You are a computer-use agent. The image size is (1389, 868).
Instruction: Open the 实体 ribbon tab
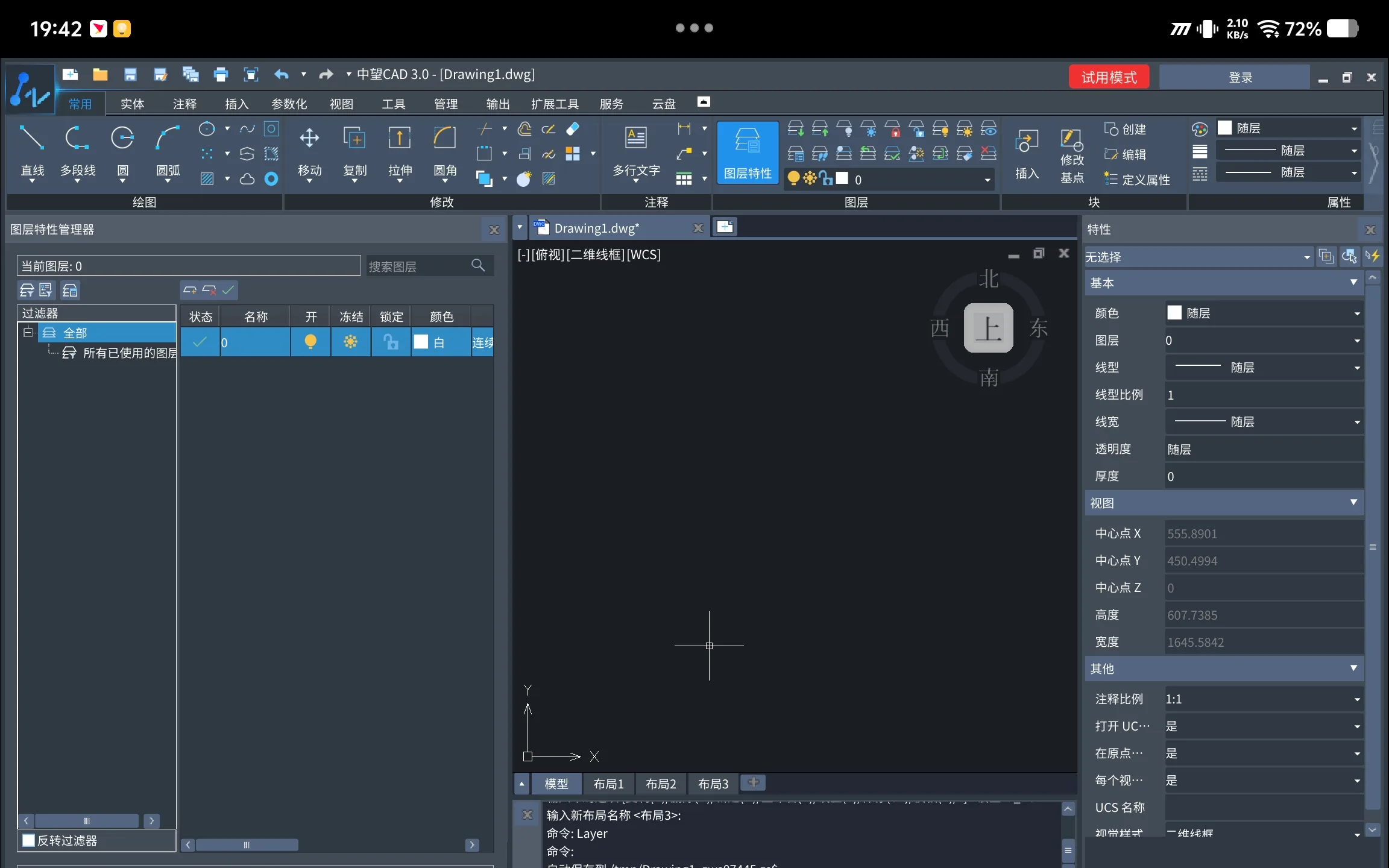click(x=132, y=104)
